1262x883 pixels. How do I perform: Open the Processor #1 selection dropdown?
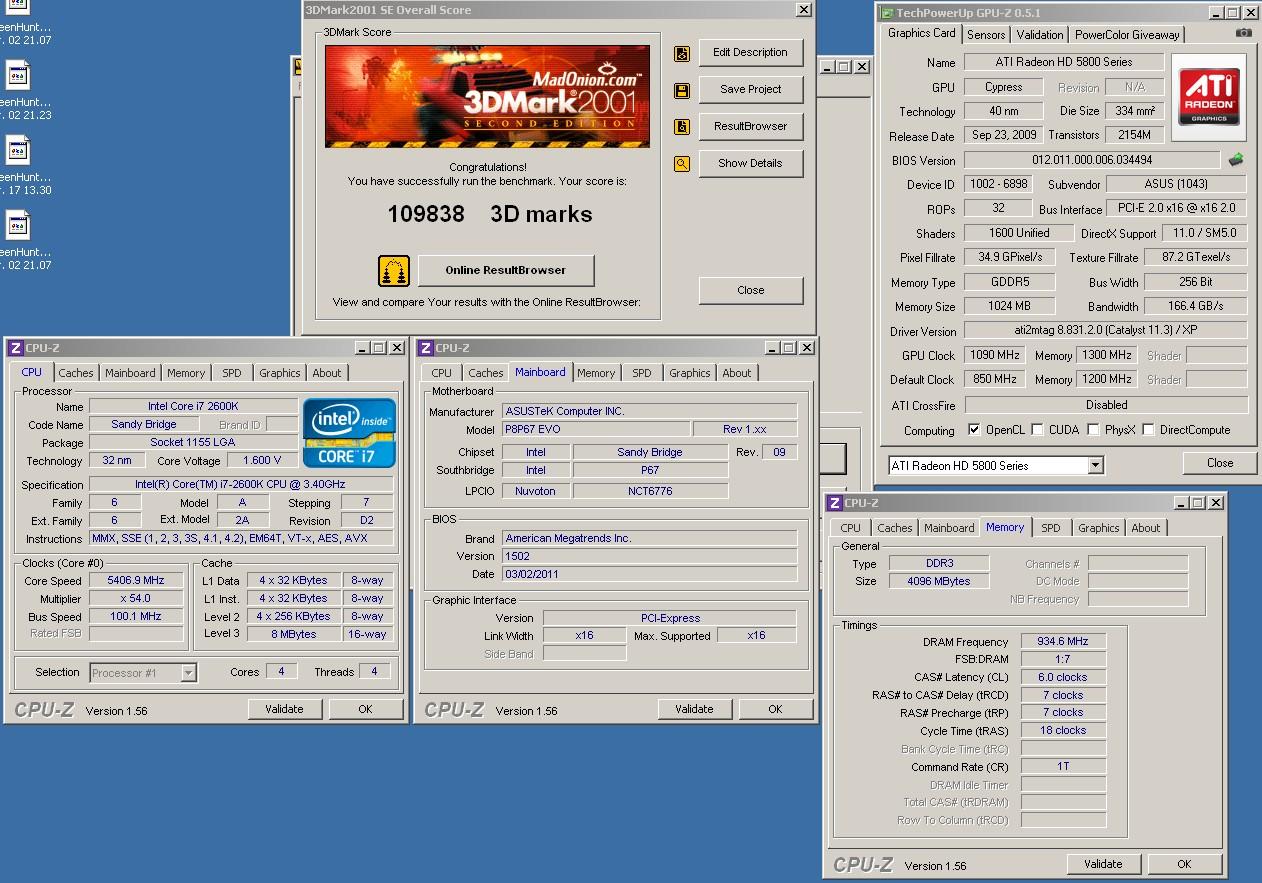pyautogui.click(x=188, y=673)
